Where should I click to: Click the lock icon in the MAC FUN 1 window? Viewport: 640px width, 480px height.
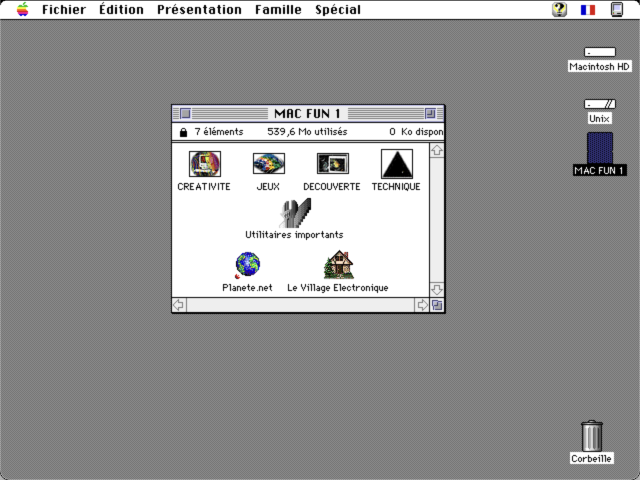pyautogui.click(x=183, y=132)
